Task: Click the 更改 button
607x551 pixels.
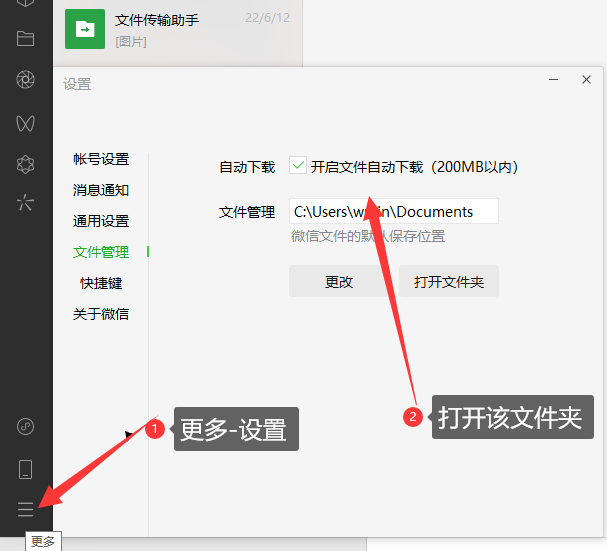Action: click(339, 282)
